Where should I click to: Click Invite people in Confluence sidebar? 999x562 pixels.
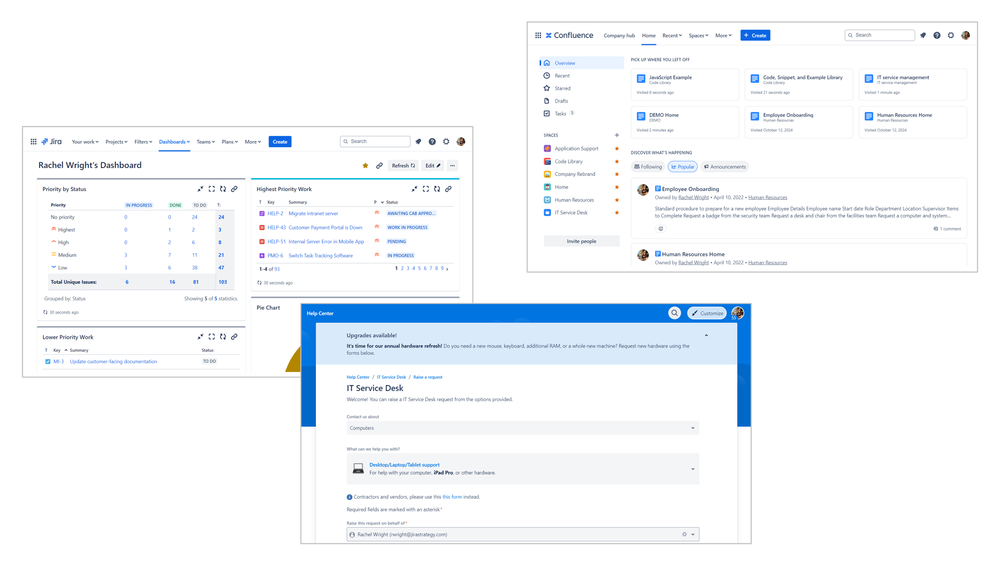click(x=581, y=241)
